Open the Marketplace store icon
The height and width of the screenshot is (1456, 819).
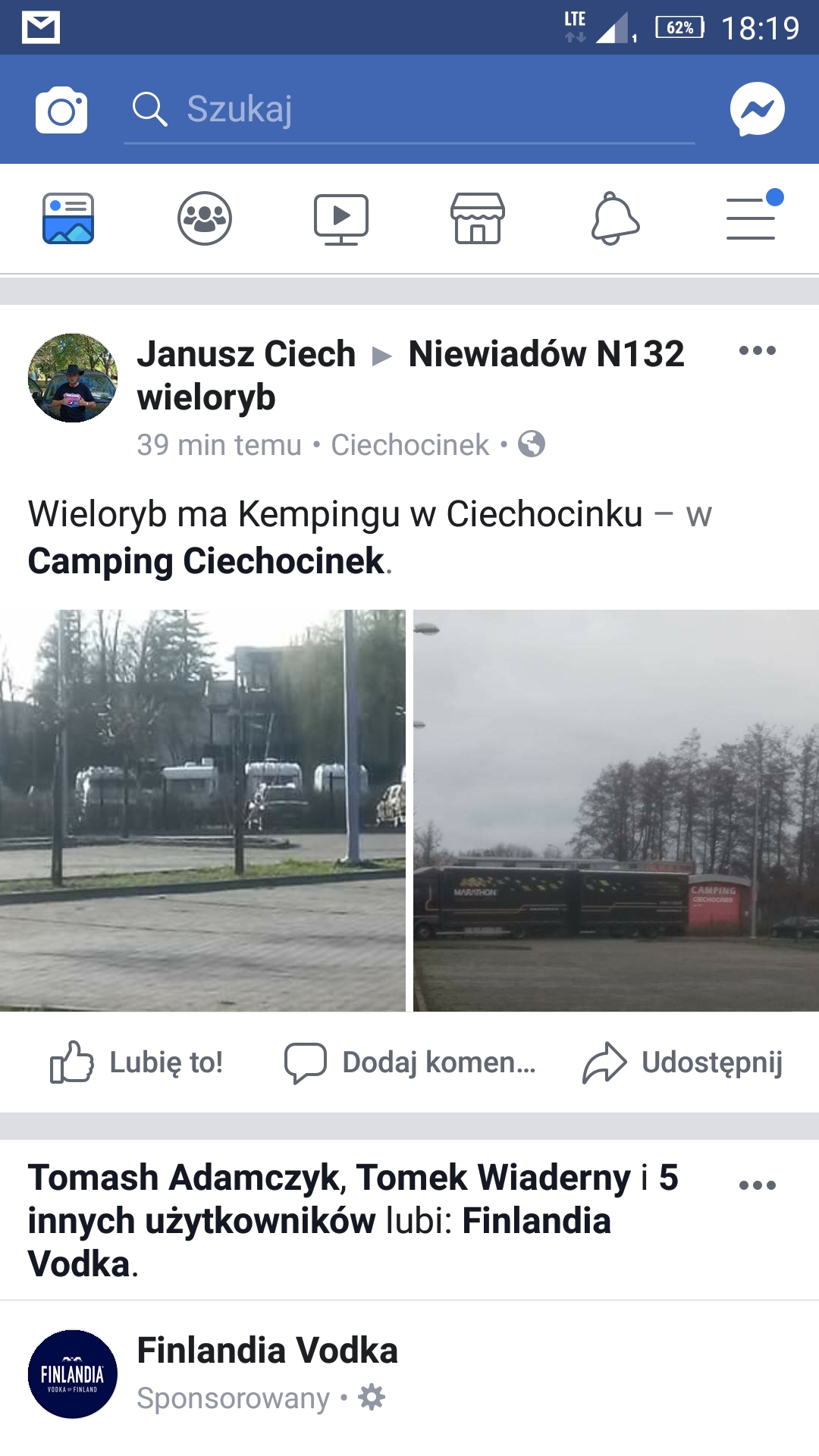tap(478, 218)
